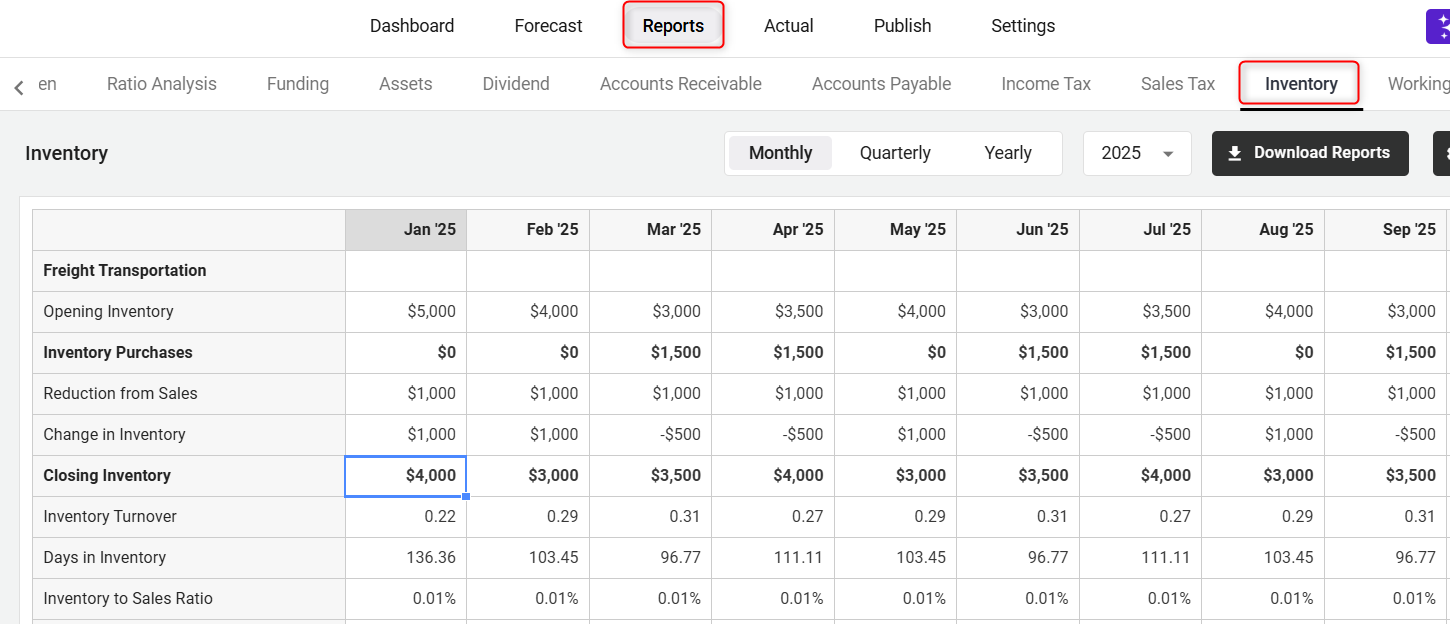Click fill handle on selected Closing Inventory cell
Screen dimensions: 1450x624
tap(465, 496)
